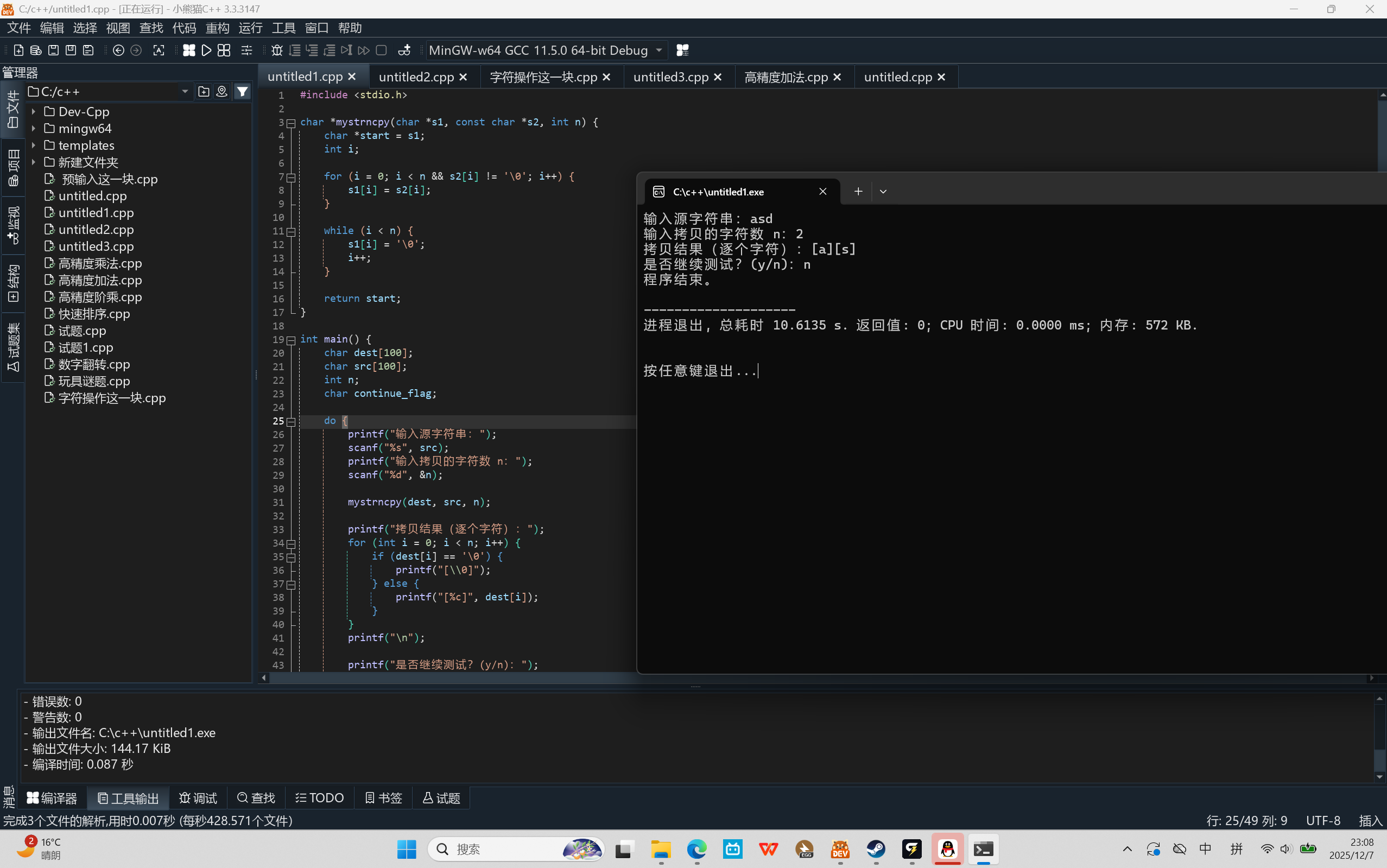
Task: Click the New file toolbar icon
Action: pyautogui.click(x=18, y=50)
